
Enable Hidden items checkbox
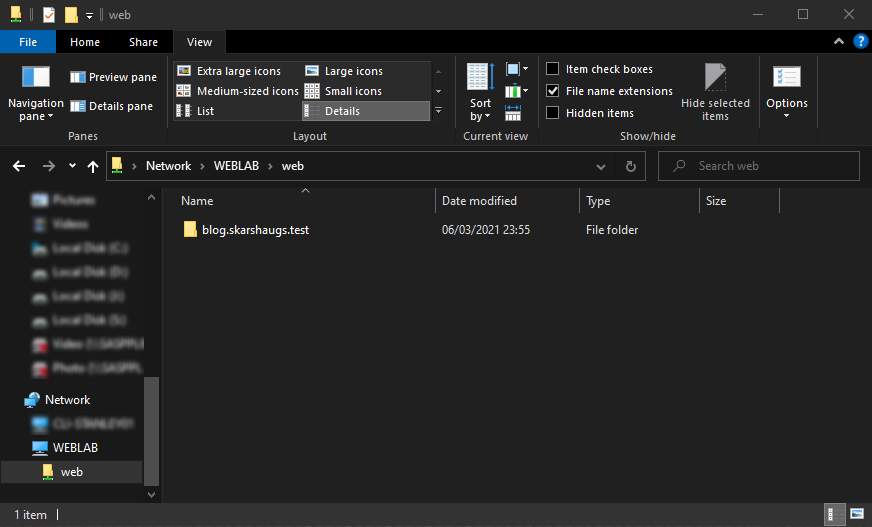point(552,113)
